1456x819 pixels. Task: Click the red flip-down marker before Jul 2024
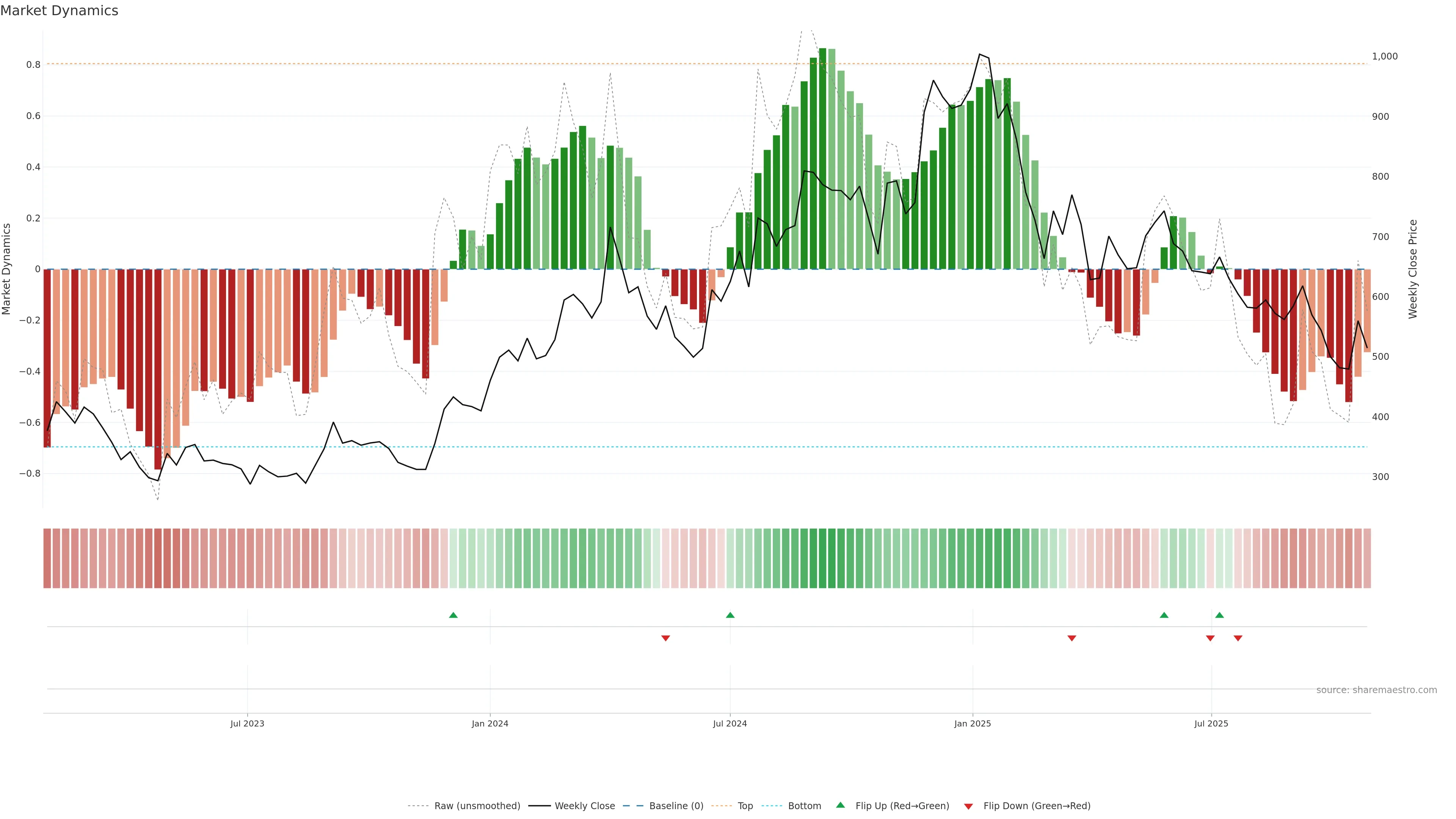coord(665,638)
